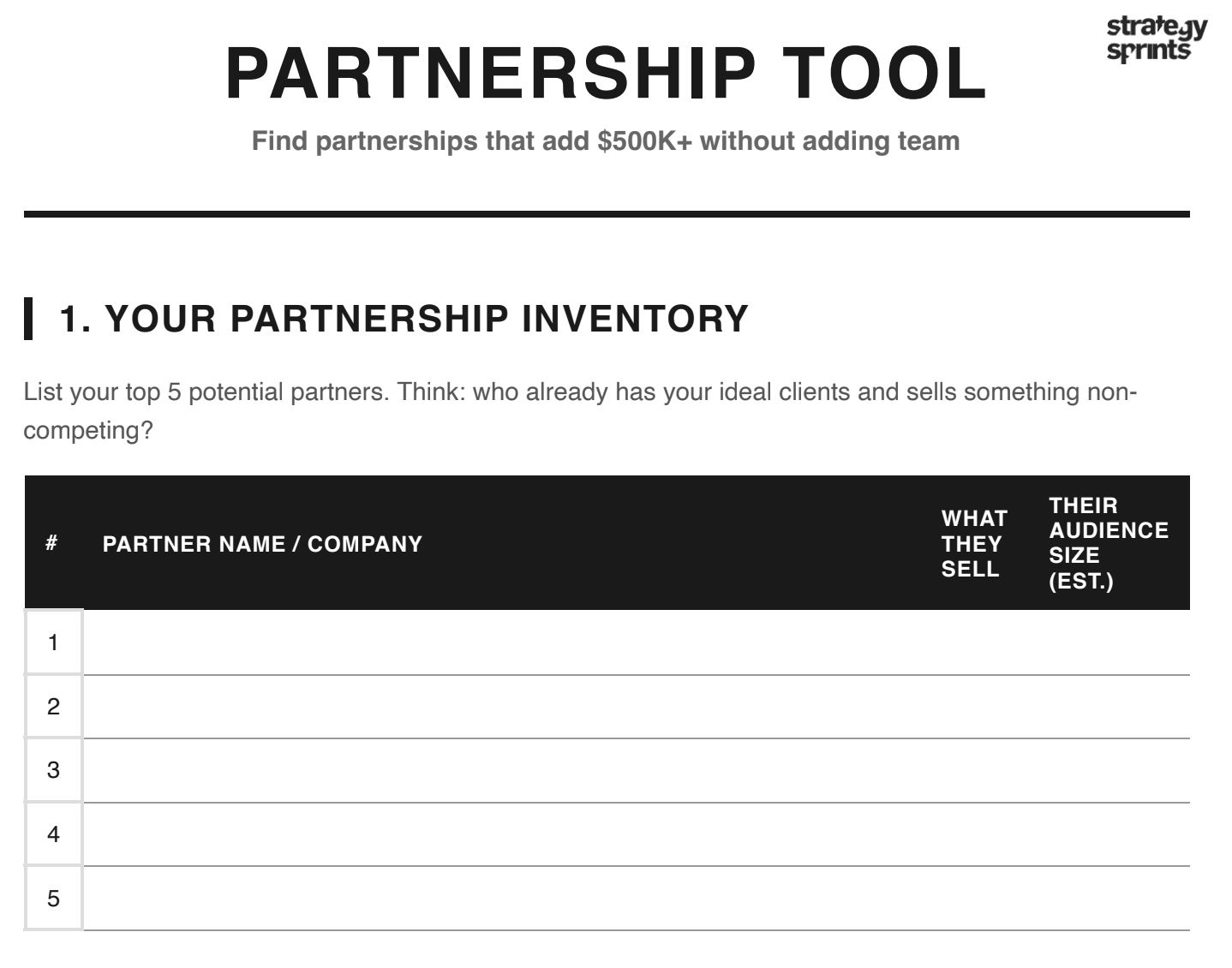The width and height of the screenshot is (1232, 968).
Task: Click the Your Partnership Inventory section heading
Action: [x=404, y=319]
